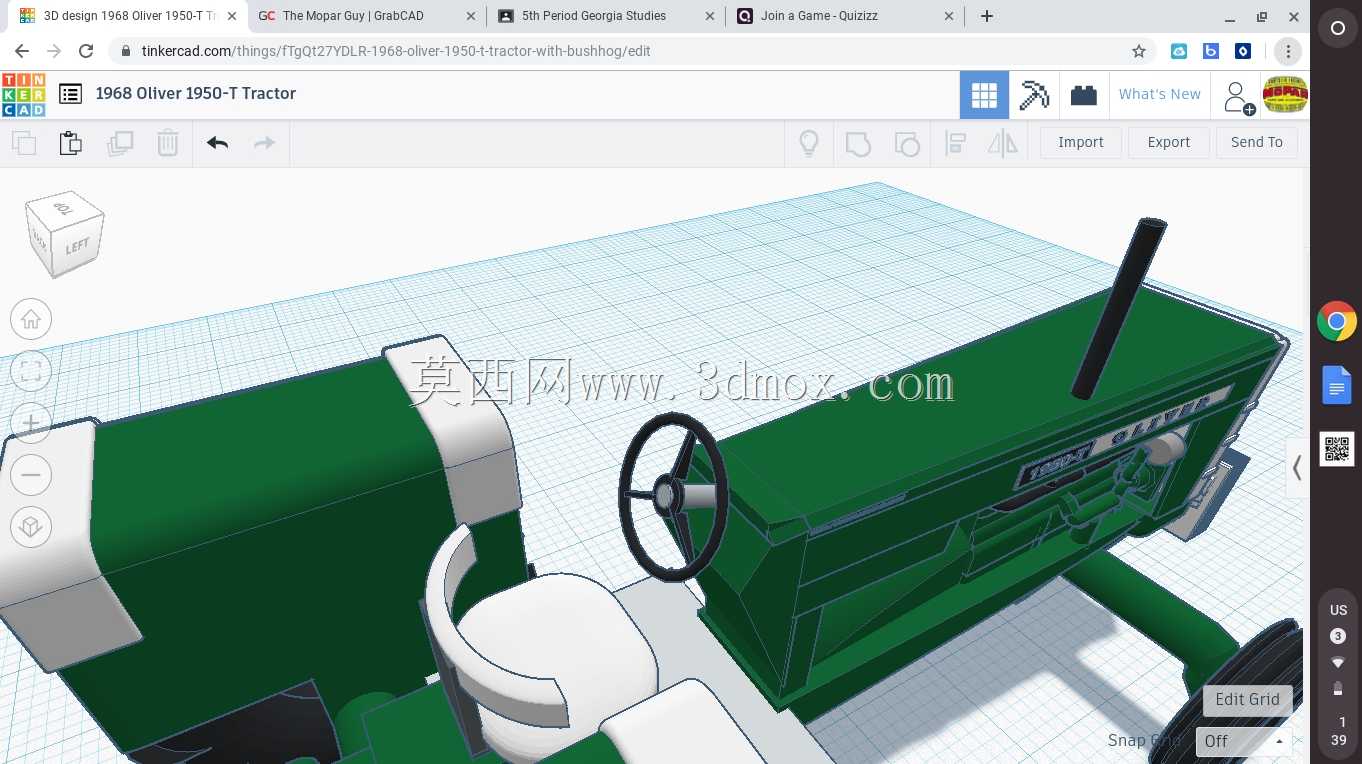Select the Mirror tool
1362x764 pixels.
pos(1002,143)
